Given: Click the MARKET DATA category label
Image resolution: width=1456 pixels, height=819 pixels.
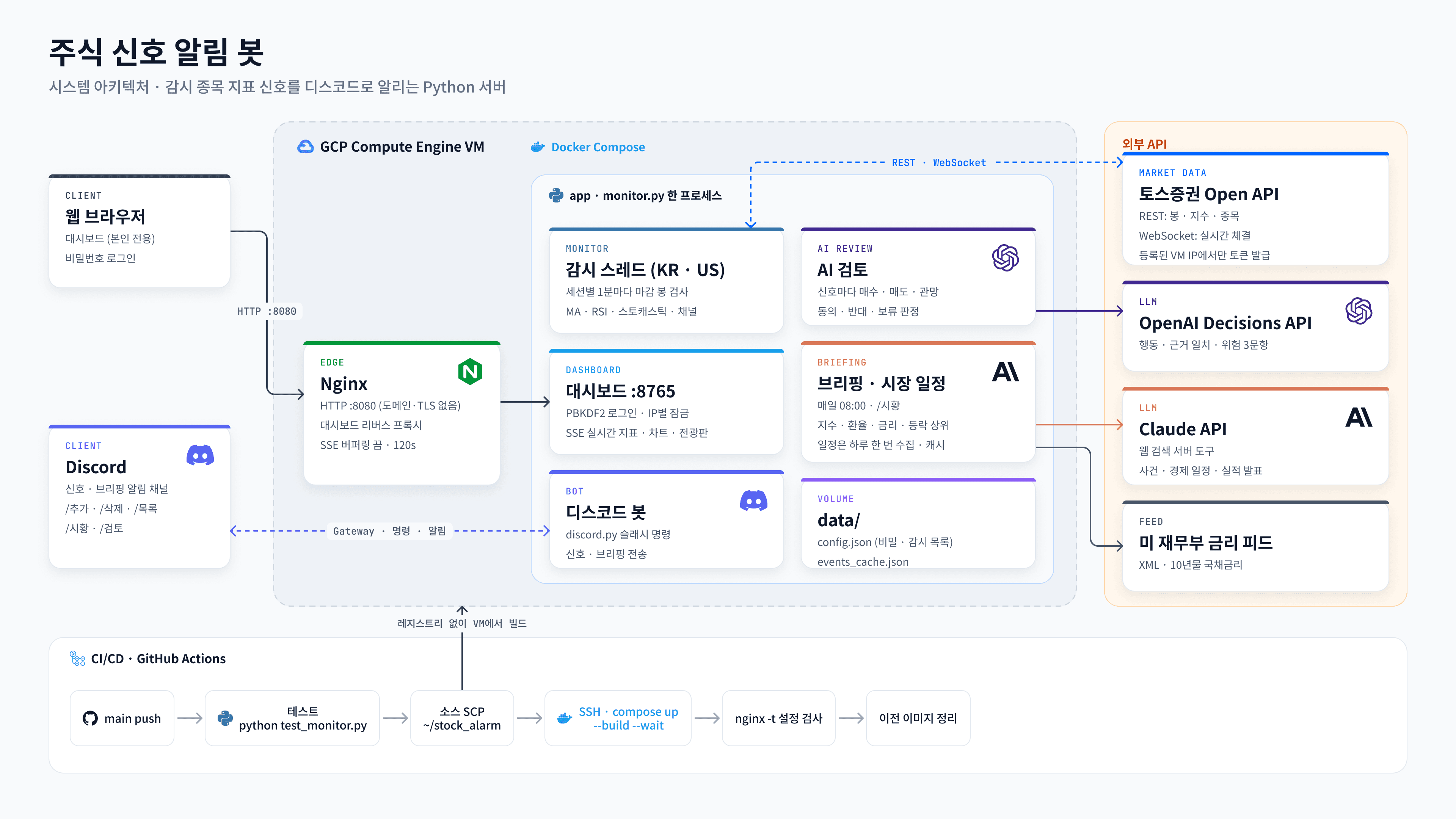Looking at the screenshot, I should 1172,173.
